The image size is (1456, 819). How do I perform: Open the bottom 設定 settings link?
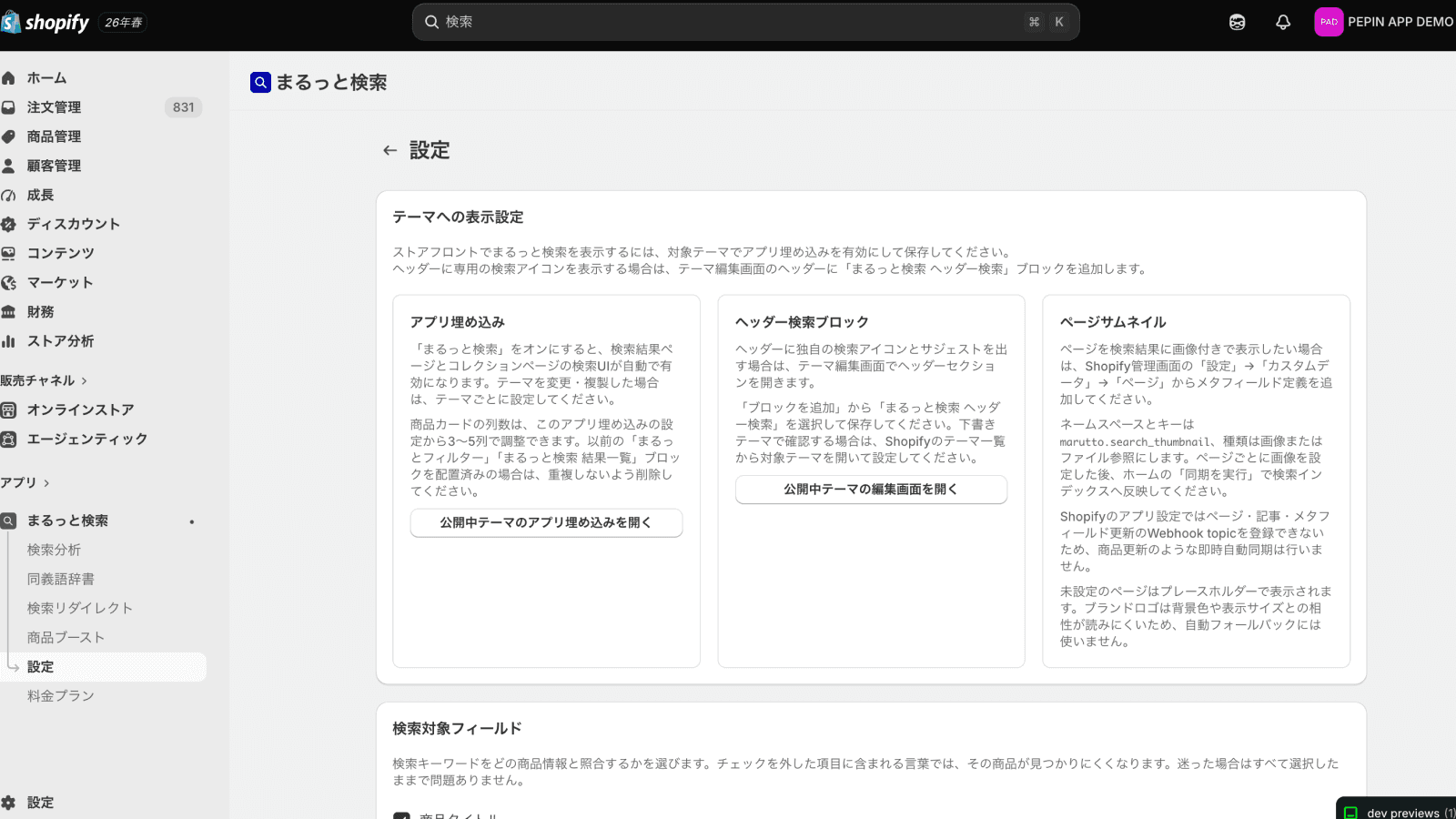(x=40, y=803)
